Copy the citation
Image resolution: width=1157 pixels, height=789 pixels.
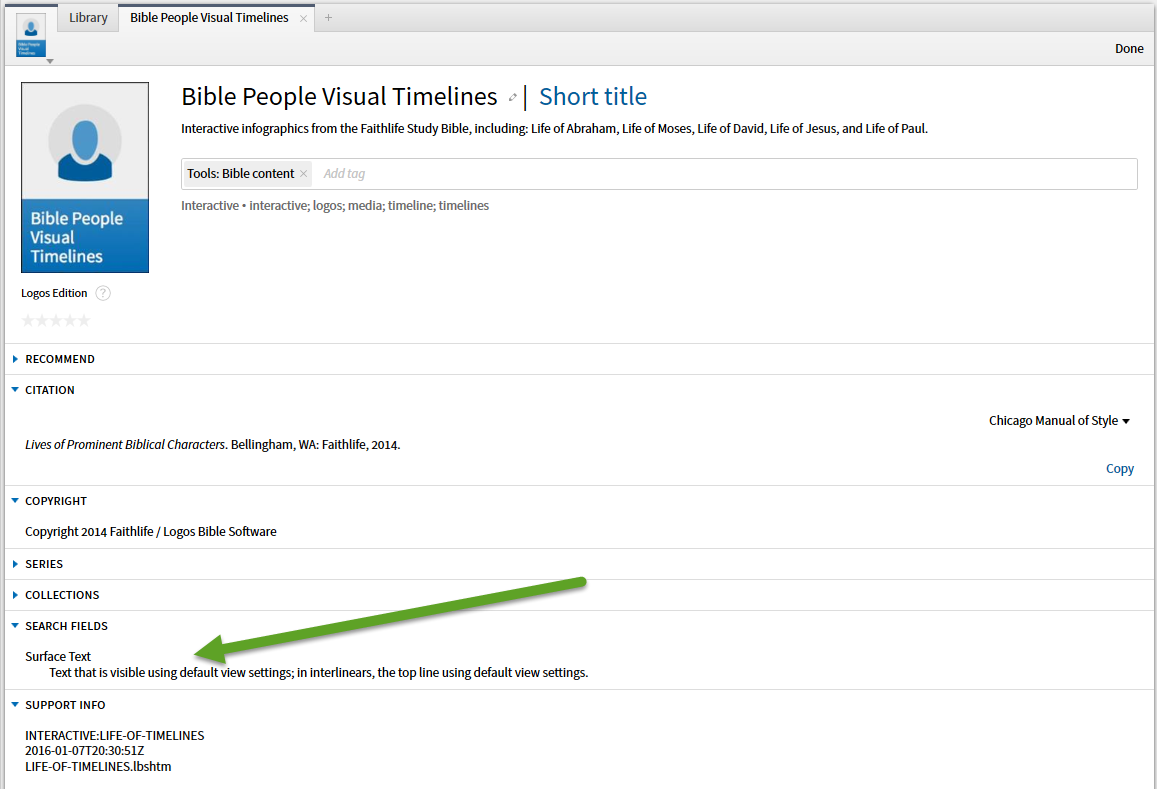(x=1119, y=469)
